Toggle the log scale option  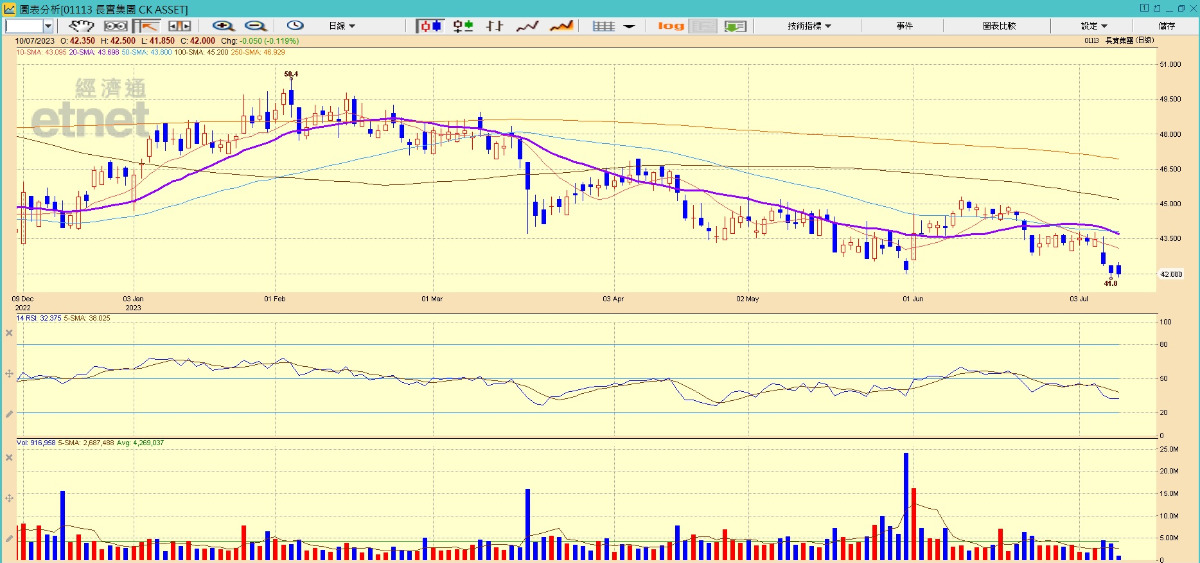click(672, 26)
